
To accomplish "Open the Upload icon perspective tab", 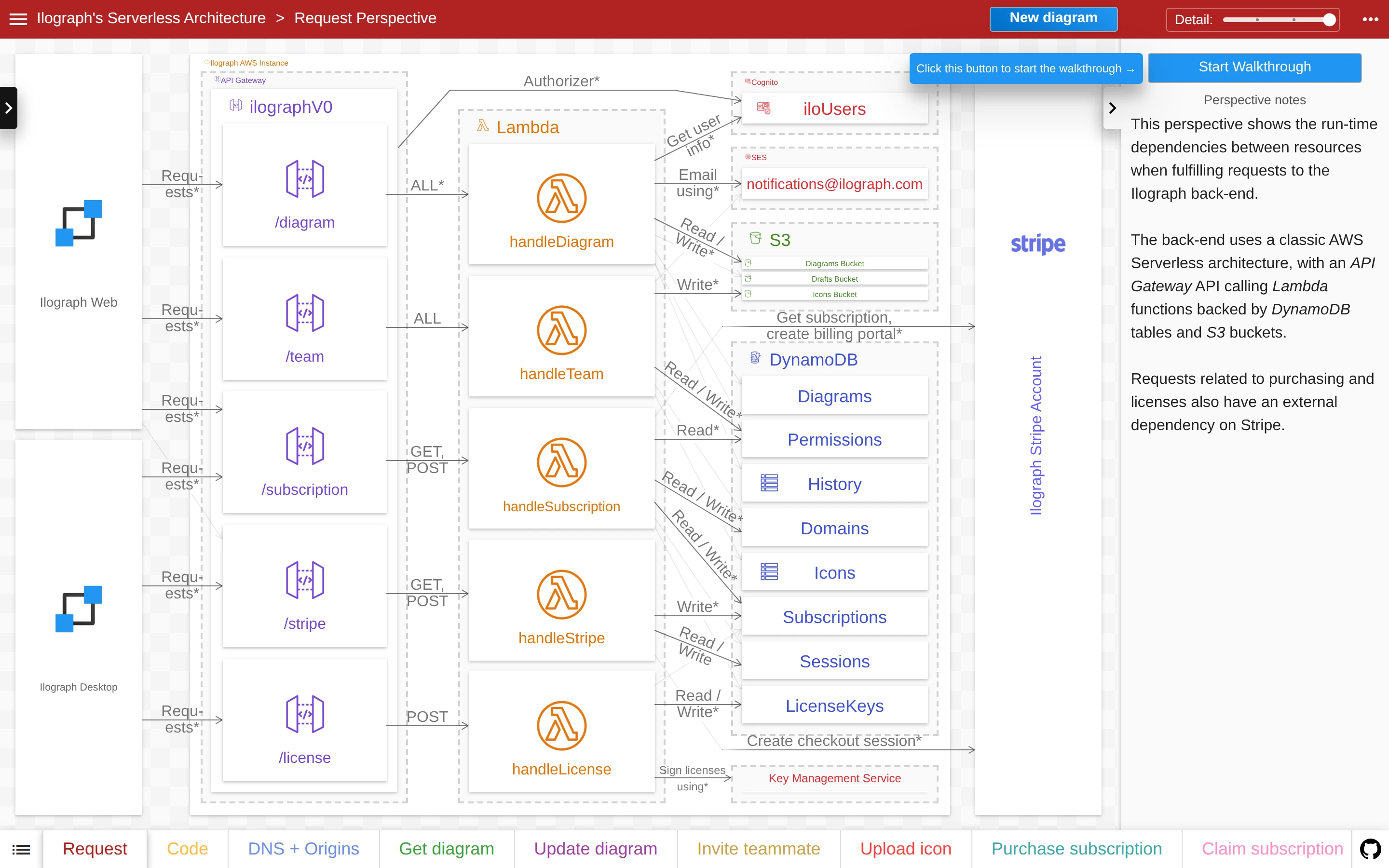I will click(x=906, y=849).
